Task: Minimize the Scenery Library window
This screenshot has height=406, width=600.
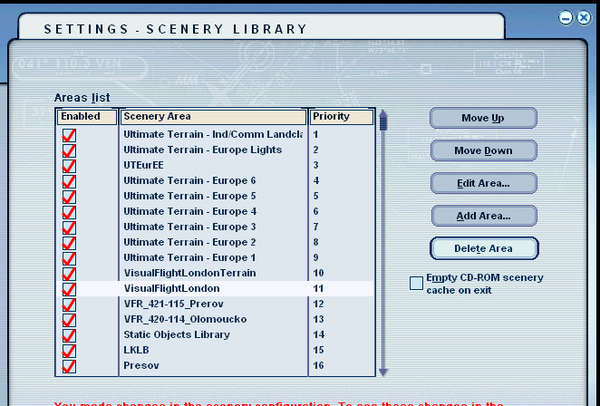Action: [x=566, y=18]
